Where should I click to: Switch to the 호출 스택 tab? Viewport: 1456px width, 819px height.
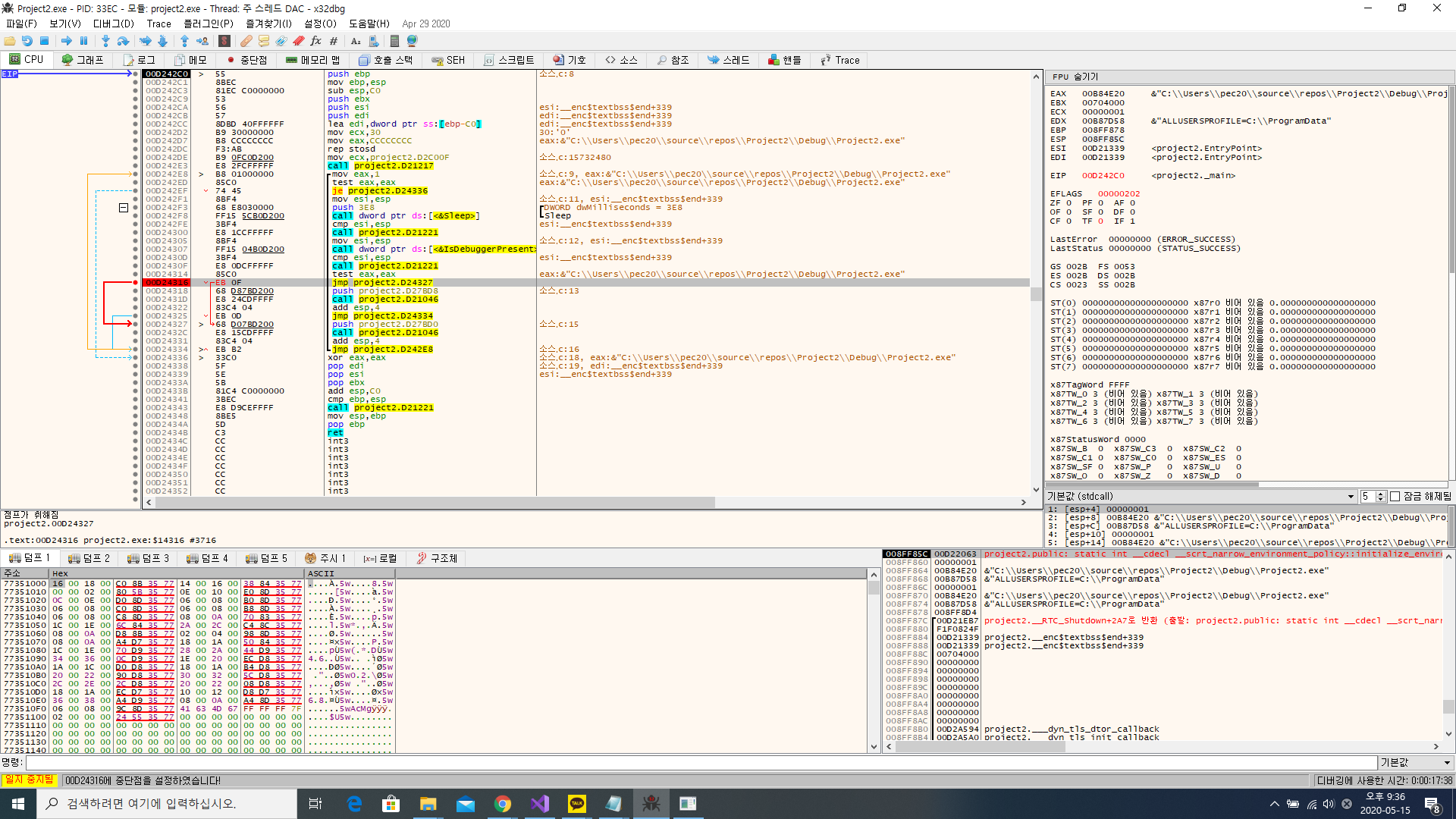tap(386, 60)
